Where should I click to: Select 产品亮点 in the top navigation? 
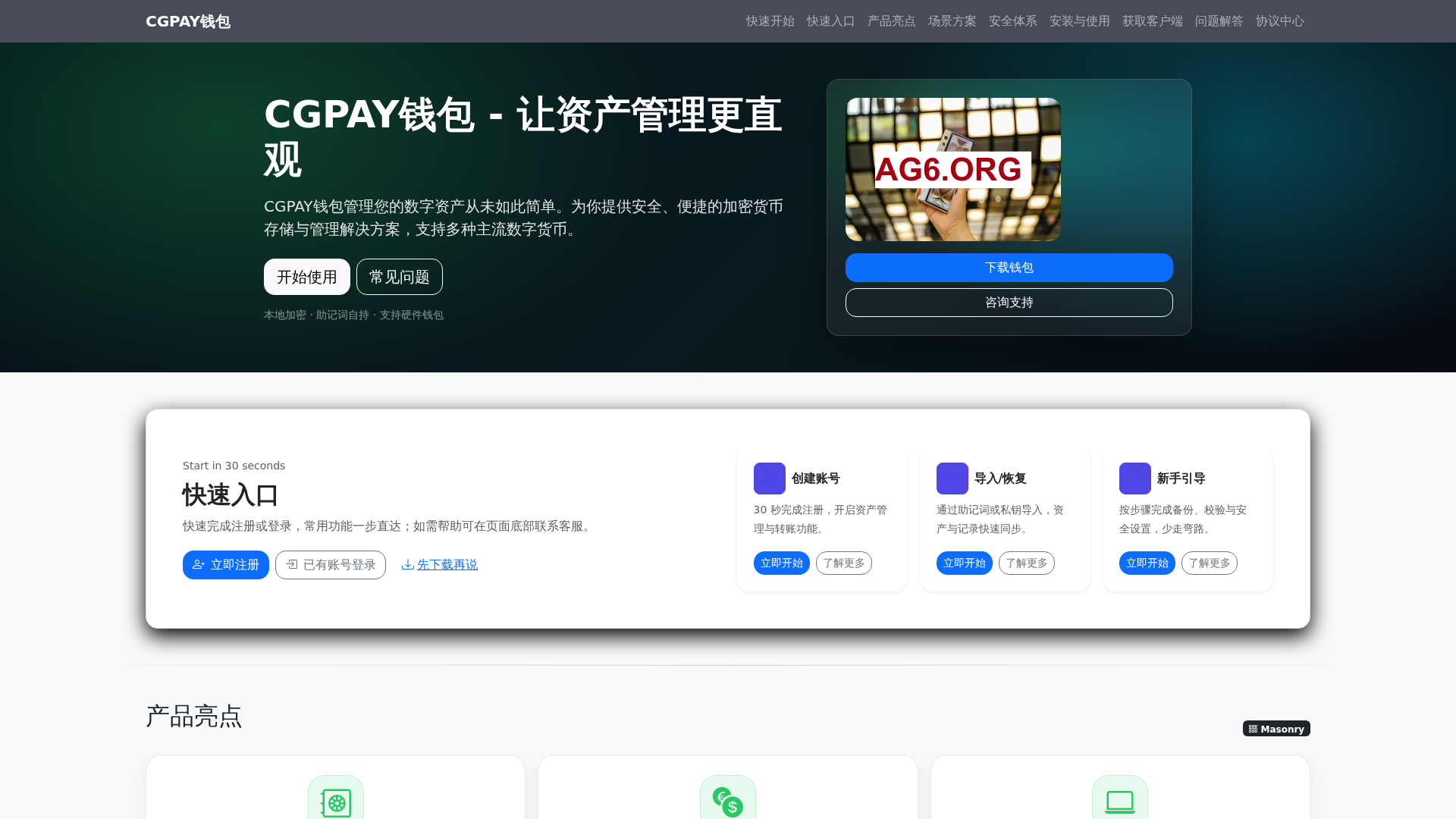coord(891,21)
